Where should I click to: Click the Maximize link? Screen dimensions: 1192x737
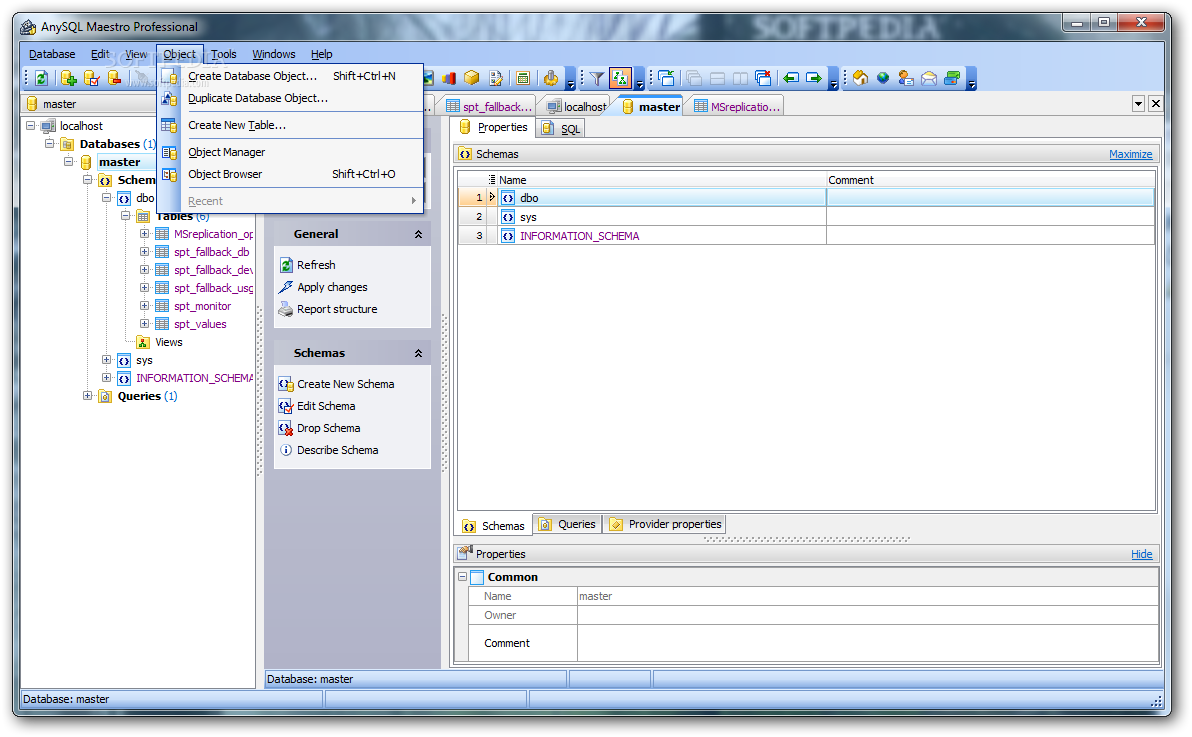point(1130,154)
